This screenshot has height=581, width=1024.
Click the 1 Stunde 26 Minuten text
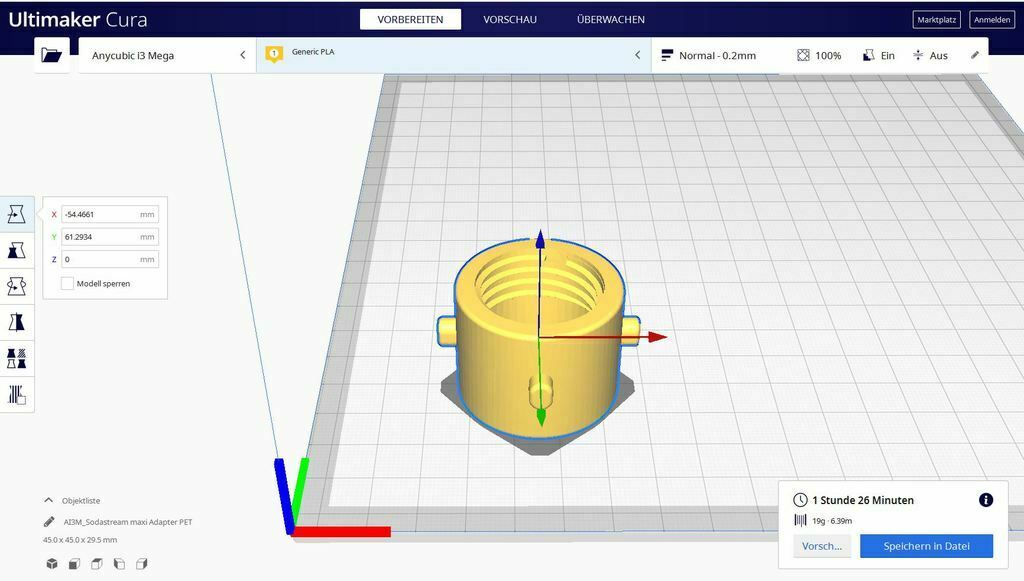coord(863,500)
